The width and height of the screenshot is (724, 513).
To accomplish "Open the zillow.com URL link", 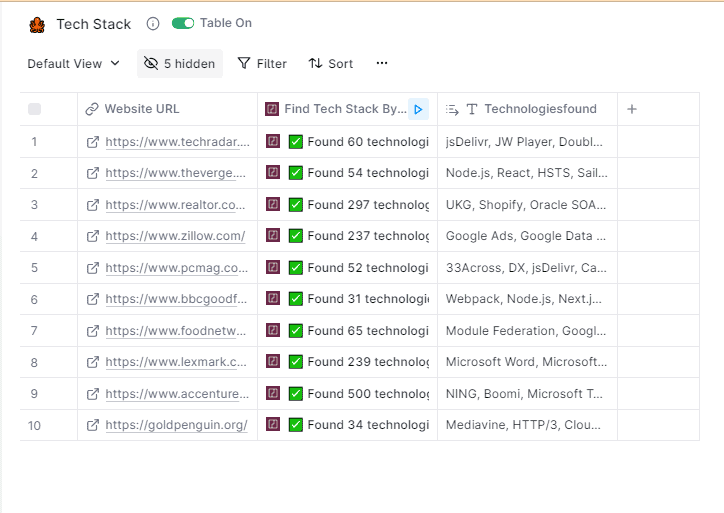I will click(175, 236).
